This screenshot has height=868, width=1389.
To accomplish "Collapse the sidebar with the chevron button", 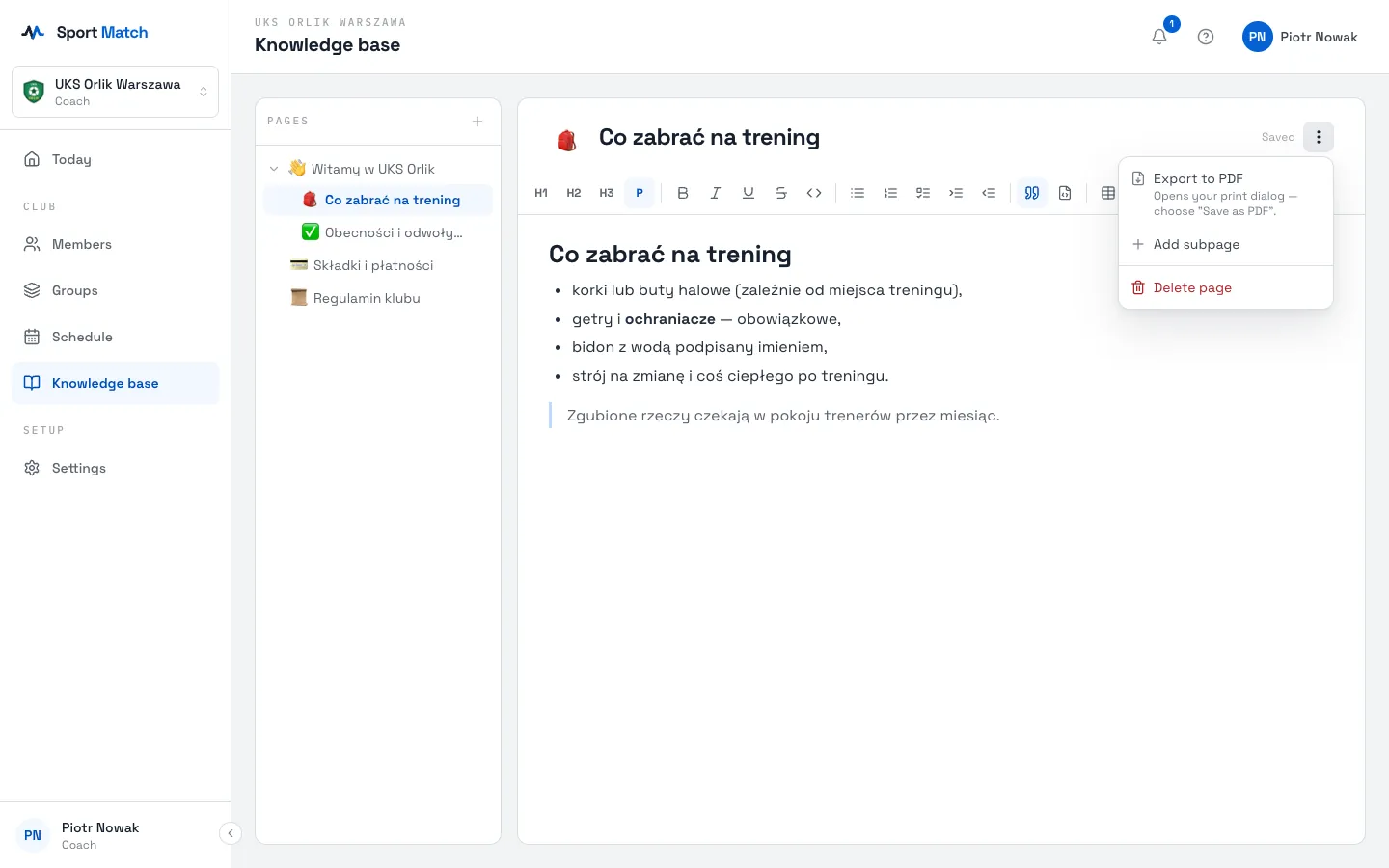I will pyautogui.click(x=231, y=833).
